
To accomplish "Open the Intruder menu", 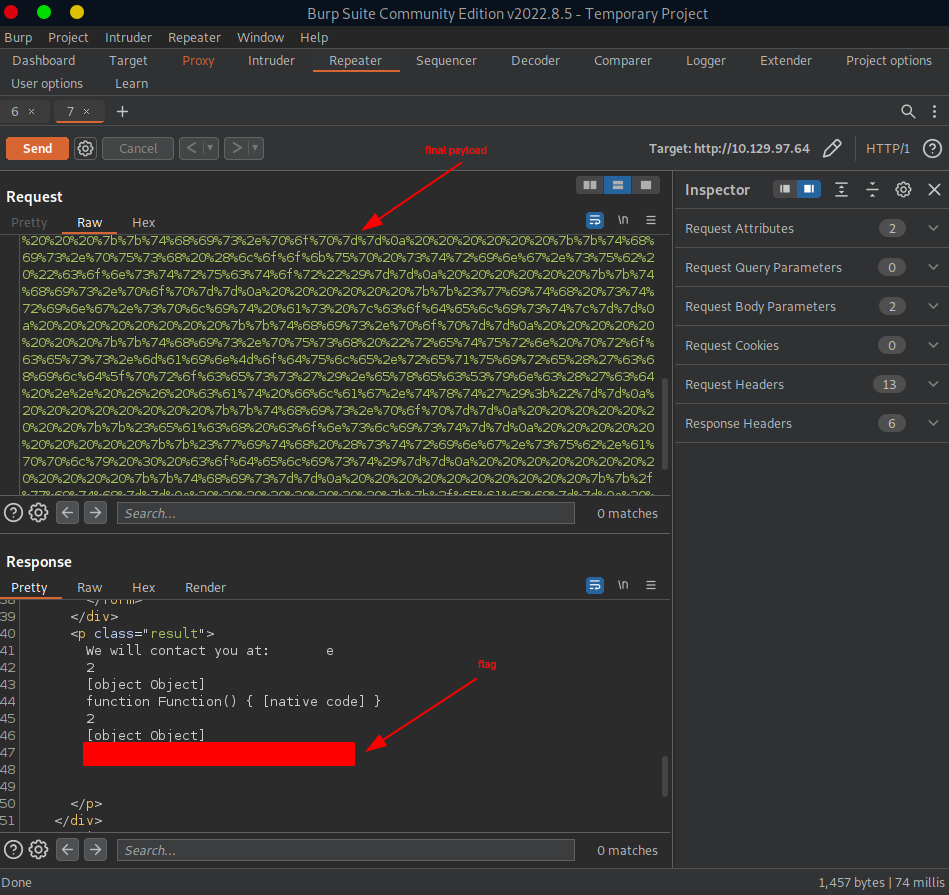I will 128,37.
